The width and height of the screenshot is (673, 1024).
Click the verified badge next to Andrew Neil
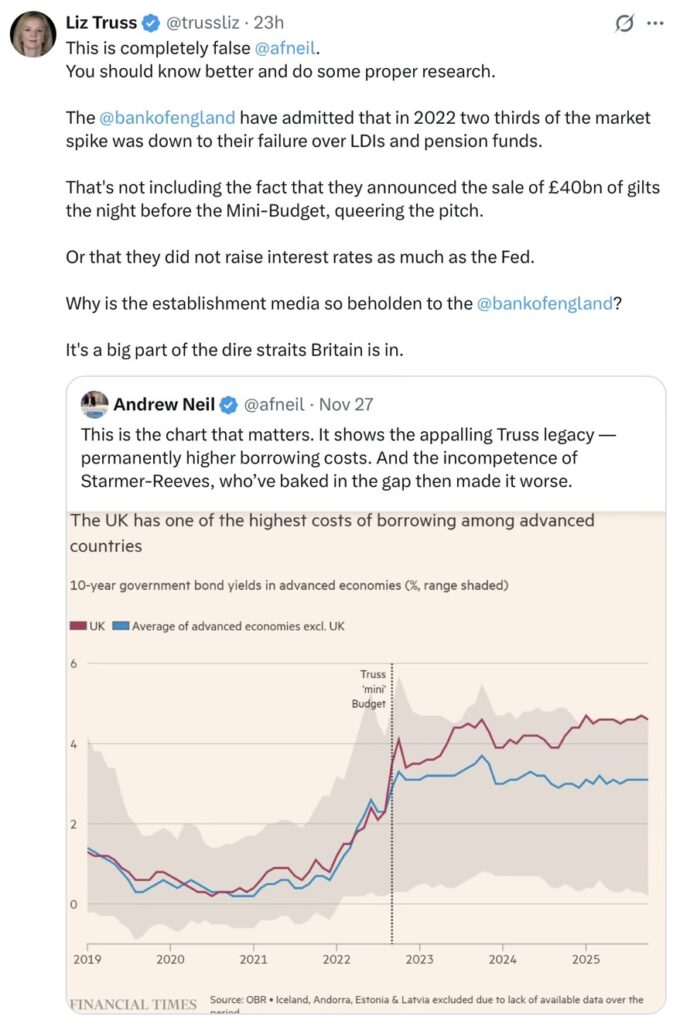tap(228, 405)
